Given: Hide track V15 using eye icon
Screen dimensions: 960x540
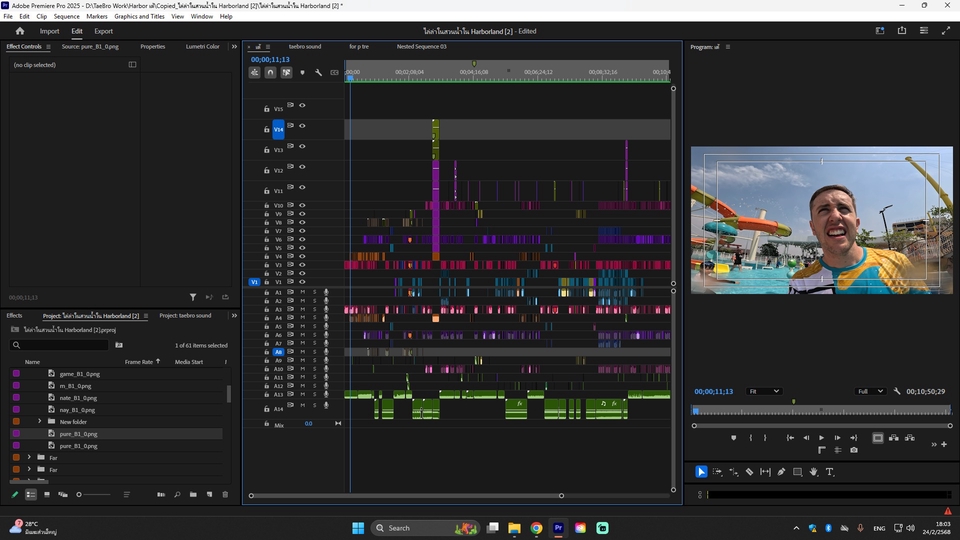Looking at the screenshot, I should [302, 105].
